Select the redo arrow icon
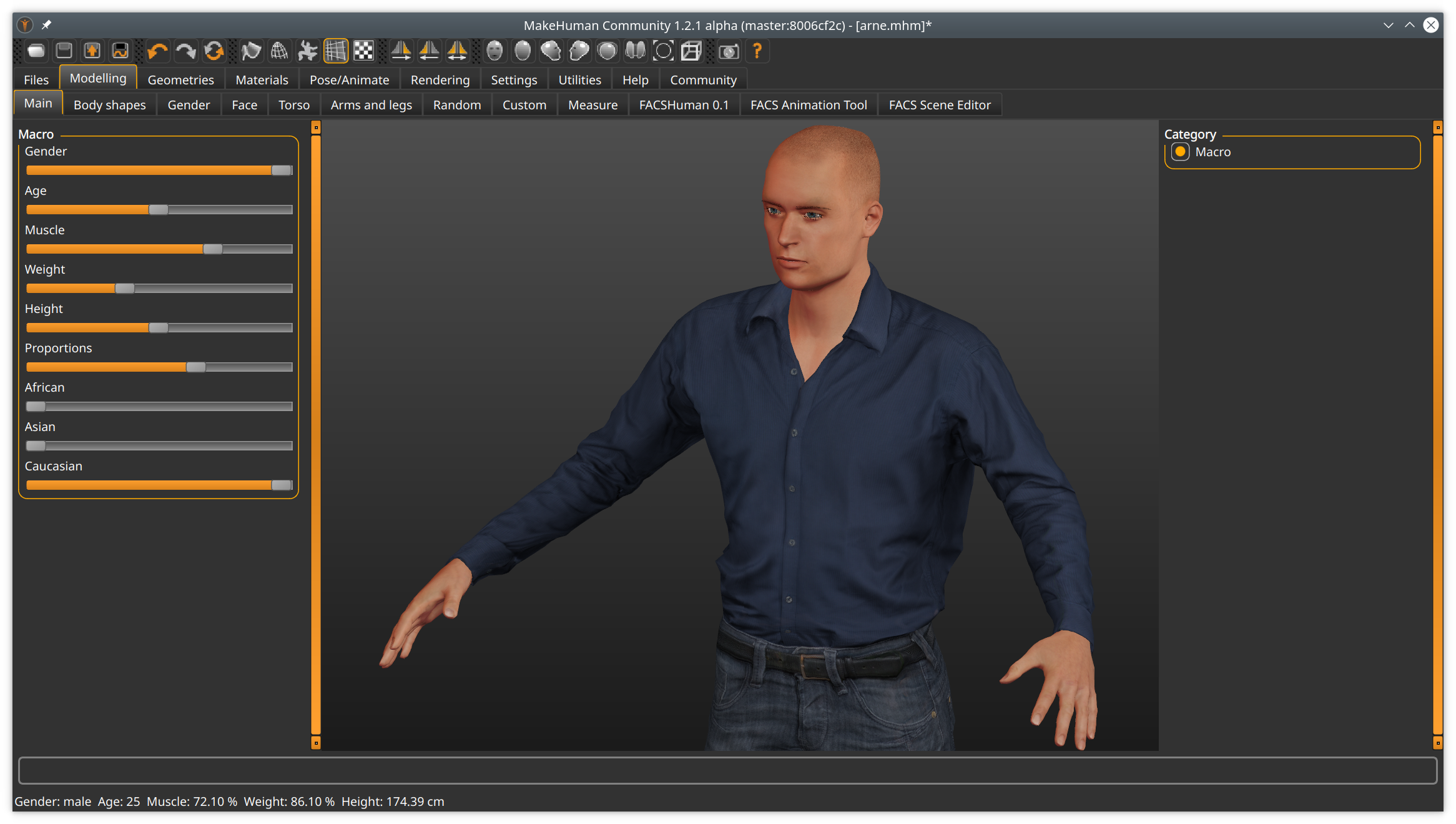This screenshot has width=1456, height=824. (185, 51)
